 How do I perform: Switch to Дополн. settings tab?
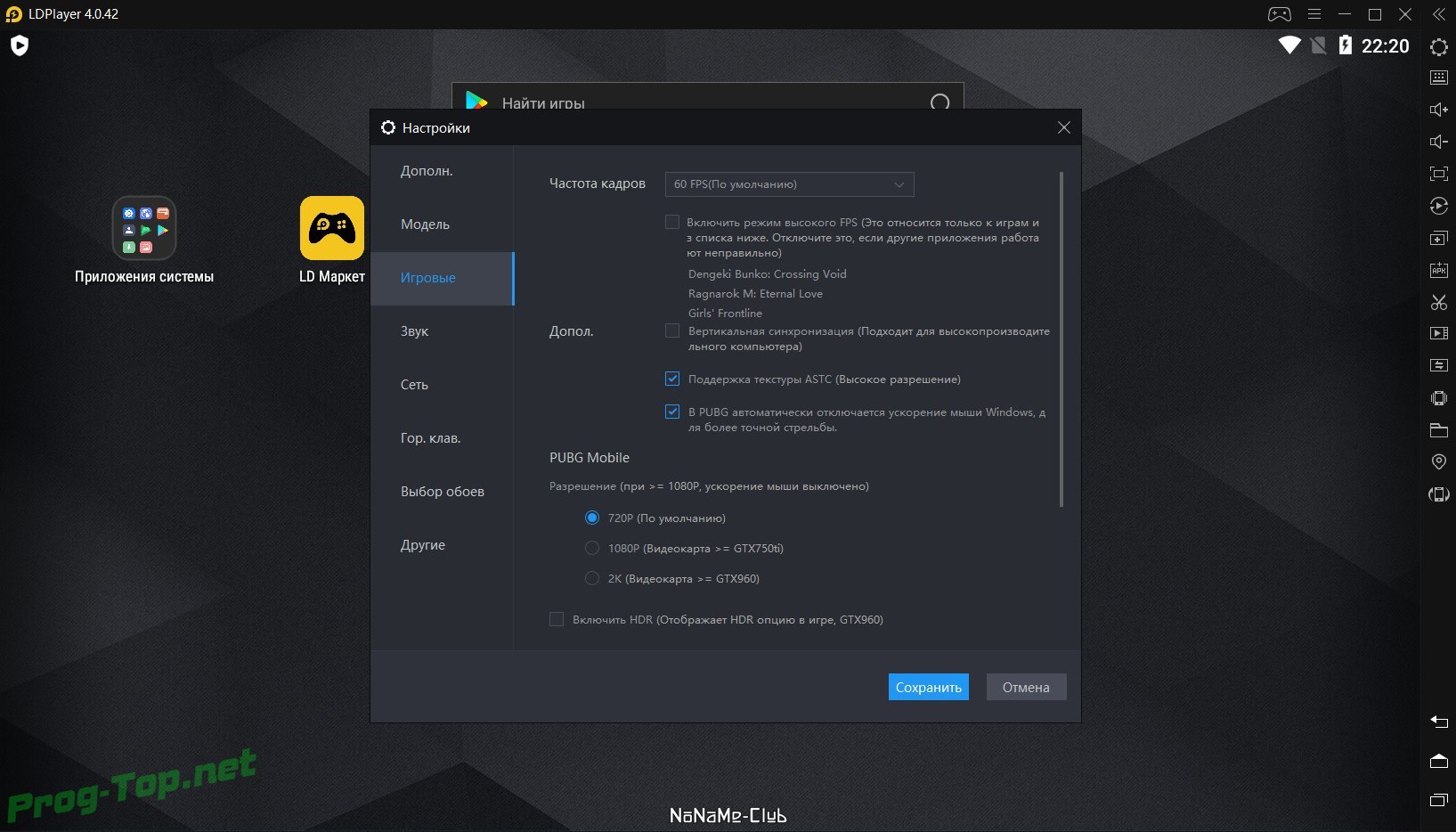click(442, 171)
